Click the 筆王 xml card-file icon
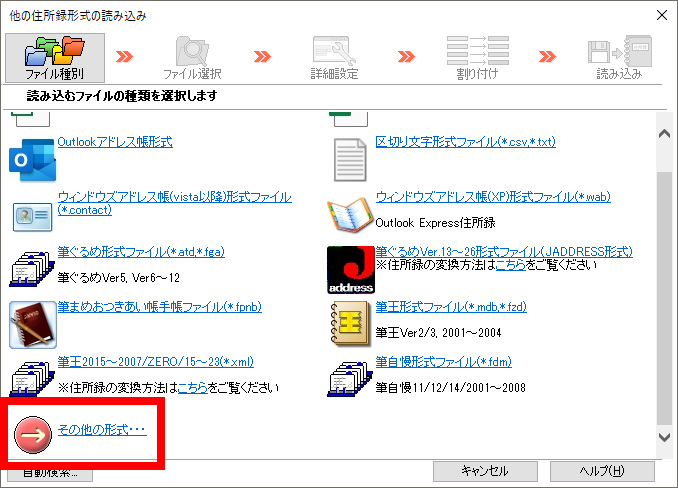 (32, 380)
